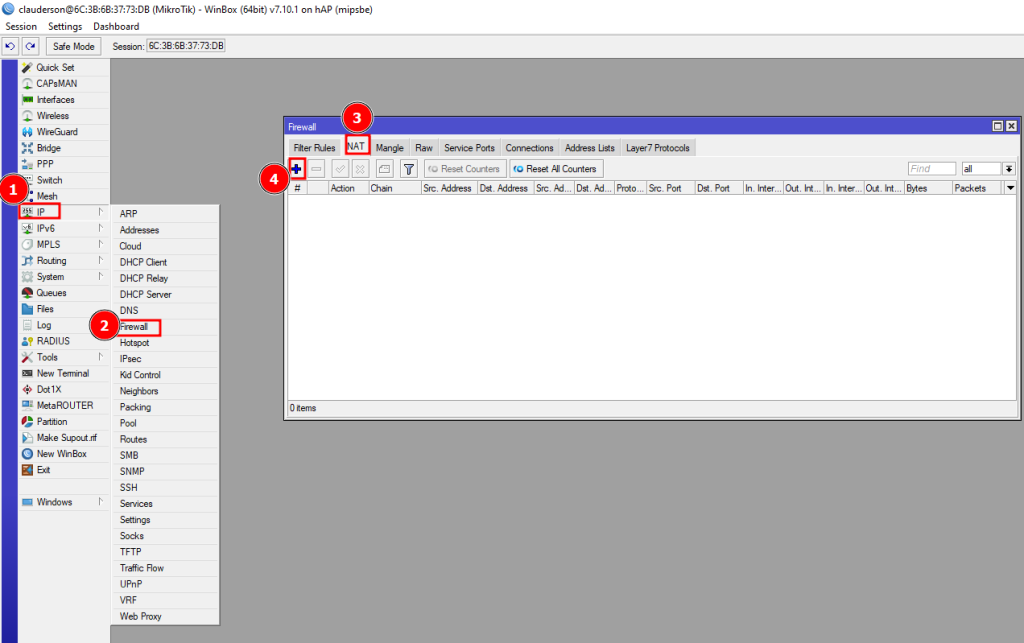
Task: Click the undo arrow icon in top toolbar
Action: 10,46
